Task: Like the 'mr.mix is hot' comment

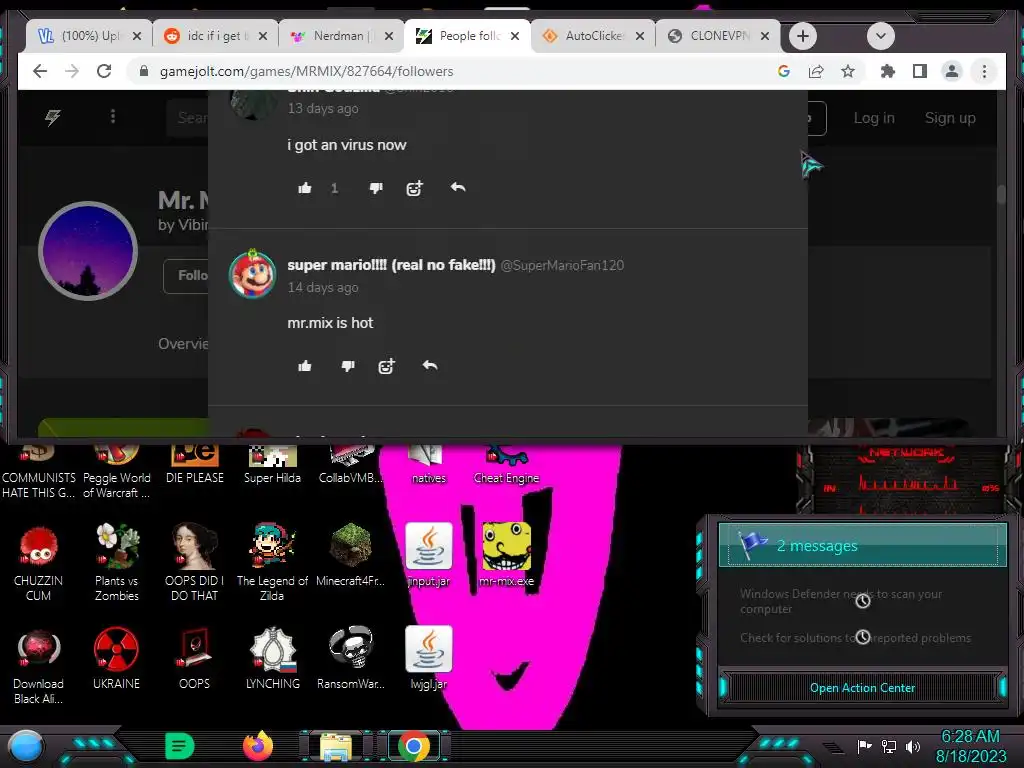Action: pos(305,366)
